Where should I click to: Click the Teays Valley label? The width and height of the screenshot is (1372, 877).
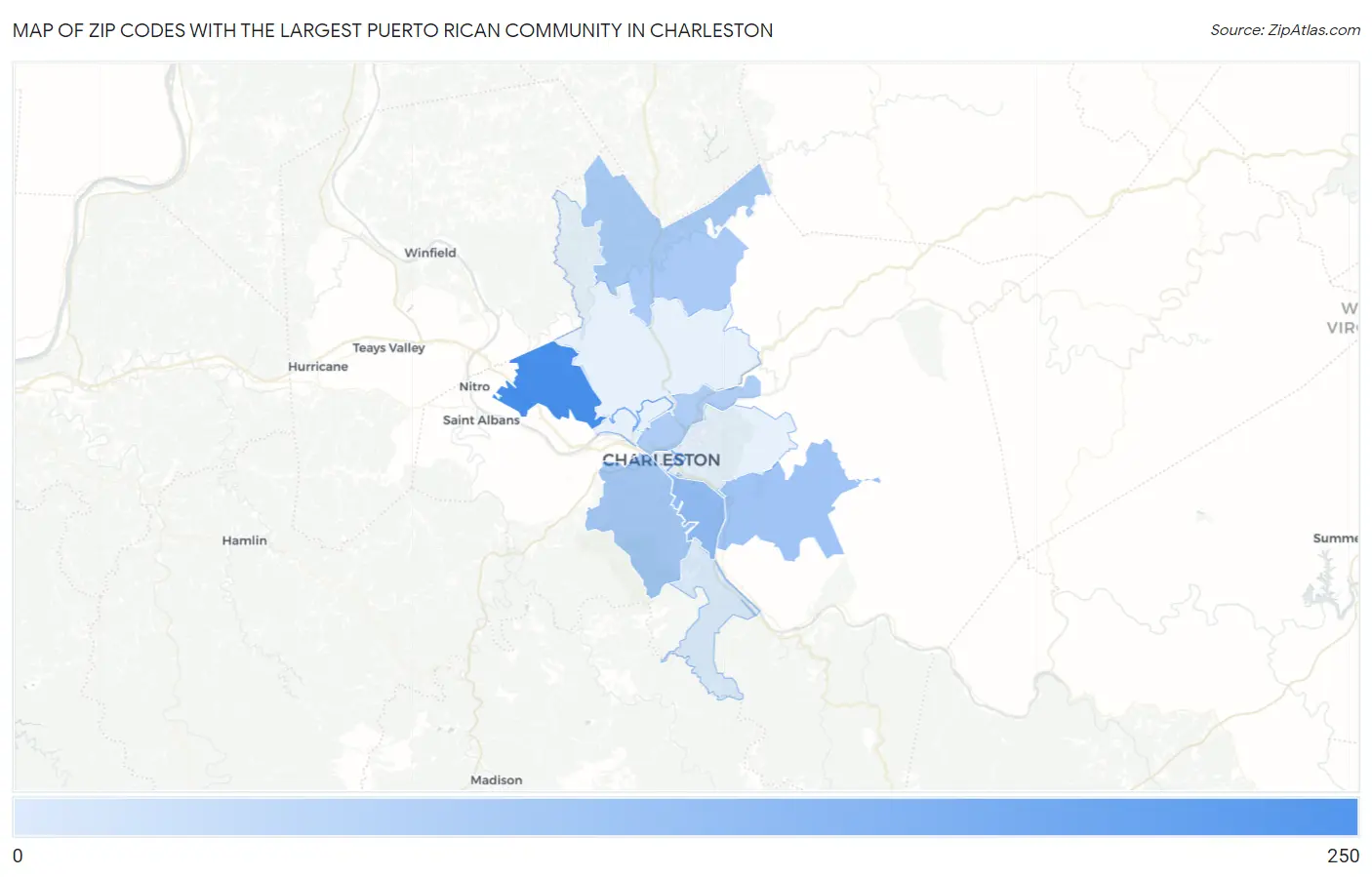(388, 347)
